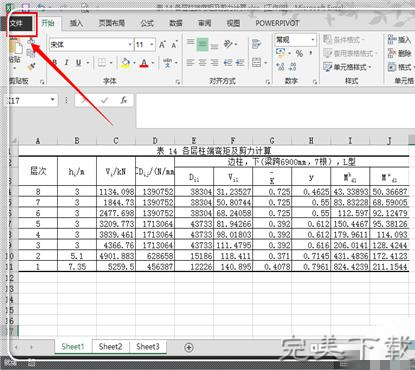Toggle the highlighted Middle Align icon
Screen dimensions: 415x370
pos(202,44)
